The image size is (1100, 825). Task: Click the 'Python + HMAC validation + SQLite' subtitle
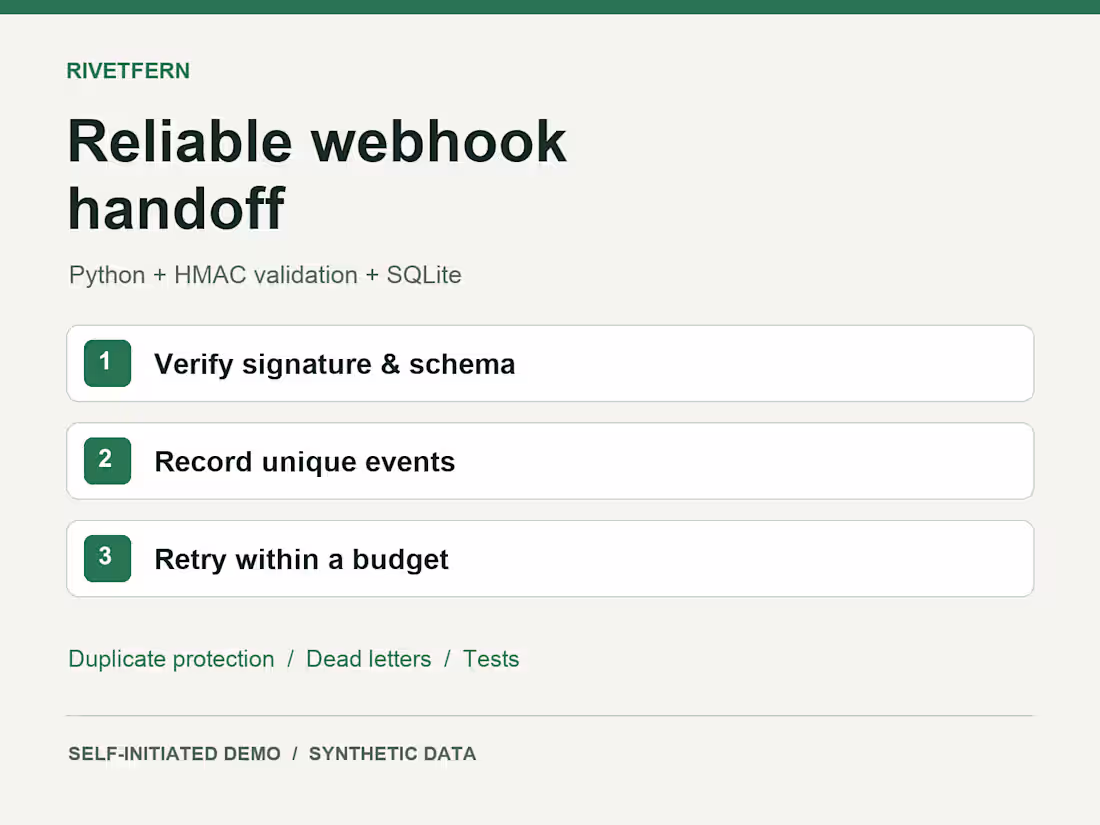tap(265, 275)
